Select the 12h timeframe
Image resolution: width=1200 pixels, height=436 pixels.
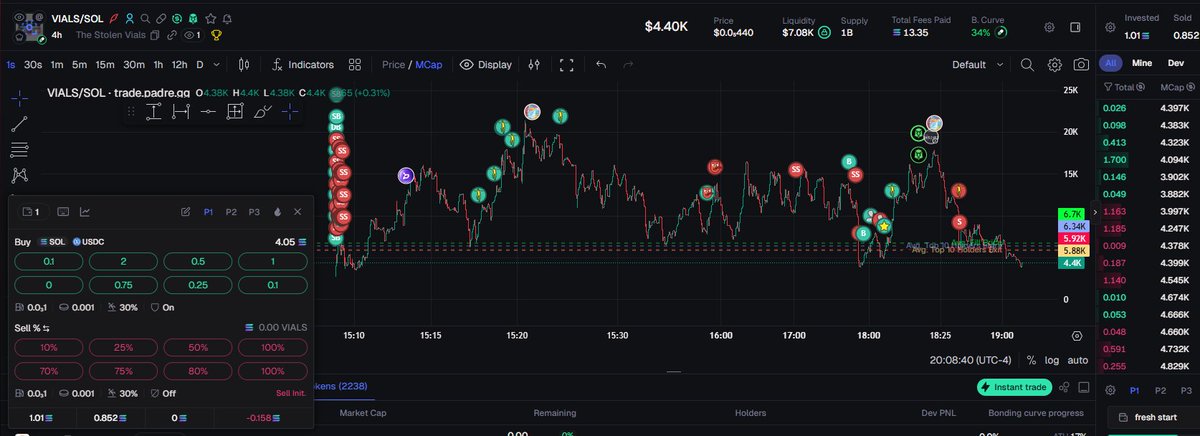179,65
